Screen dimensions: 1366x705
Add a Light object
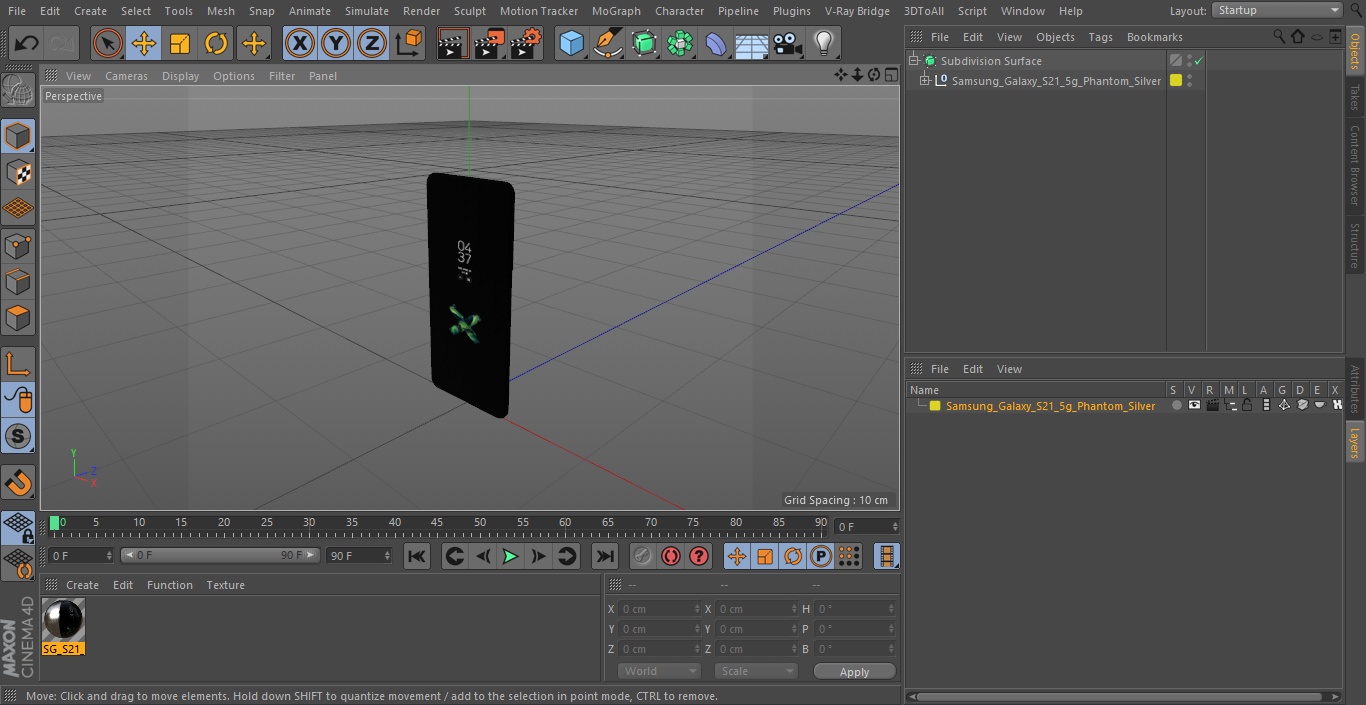[824, 43]
